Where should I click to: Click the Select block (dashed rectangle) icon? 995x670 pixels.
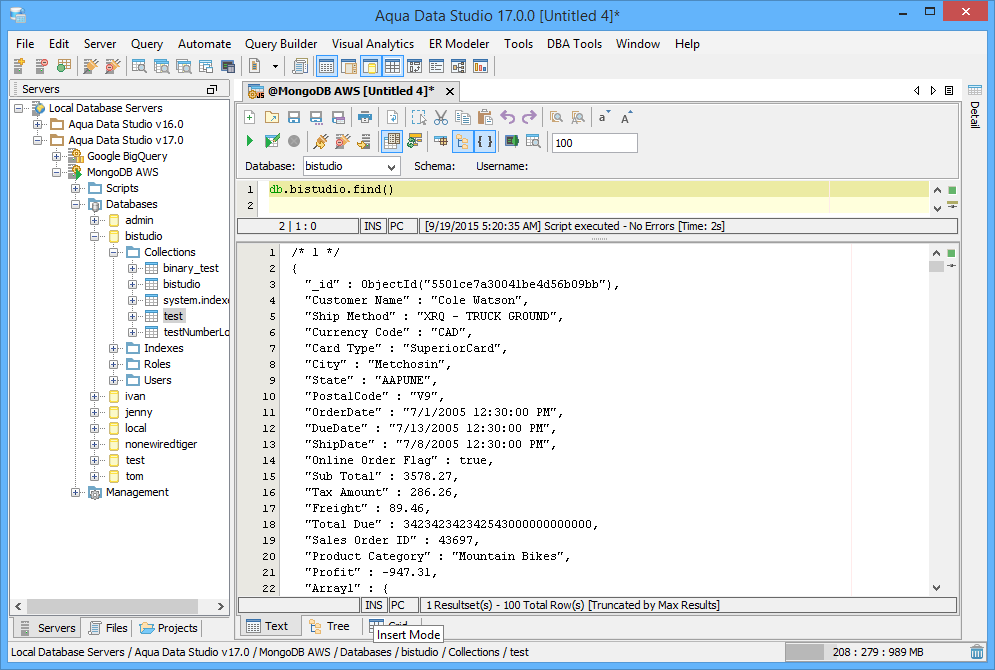pos(419,117)
